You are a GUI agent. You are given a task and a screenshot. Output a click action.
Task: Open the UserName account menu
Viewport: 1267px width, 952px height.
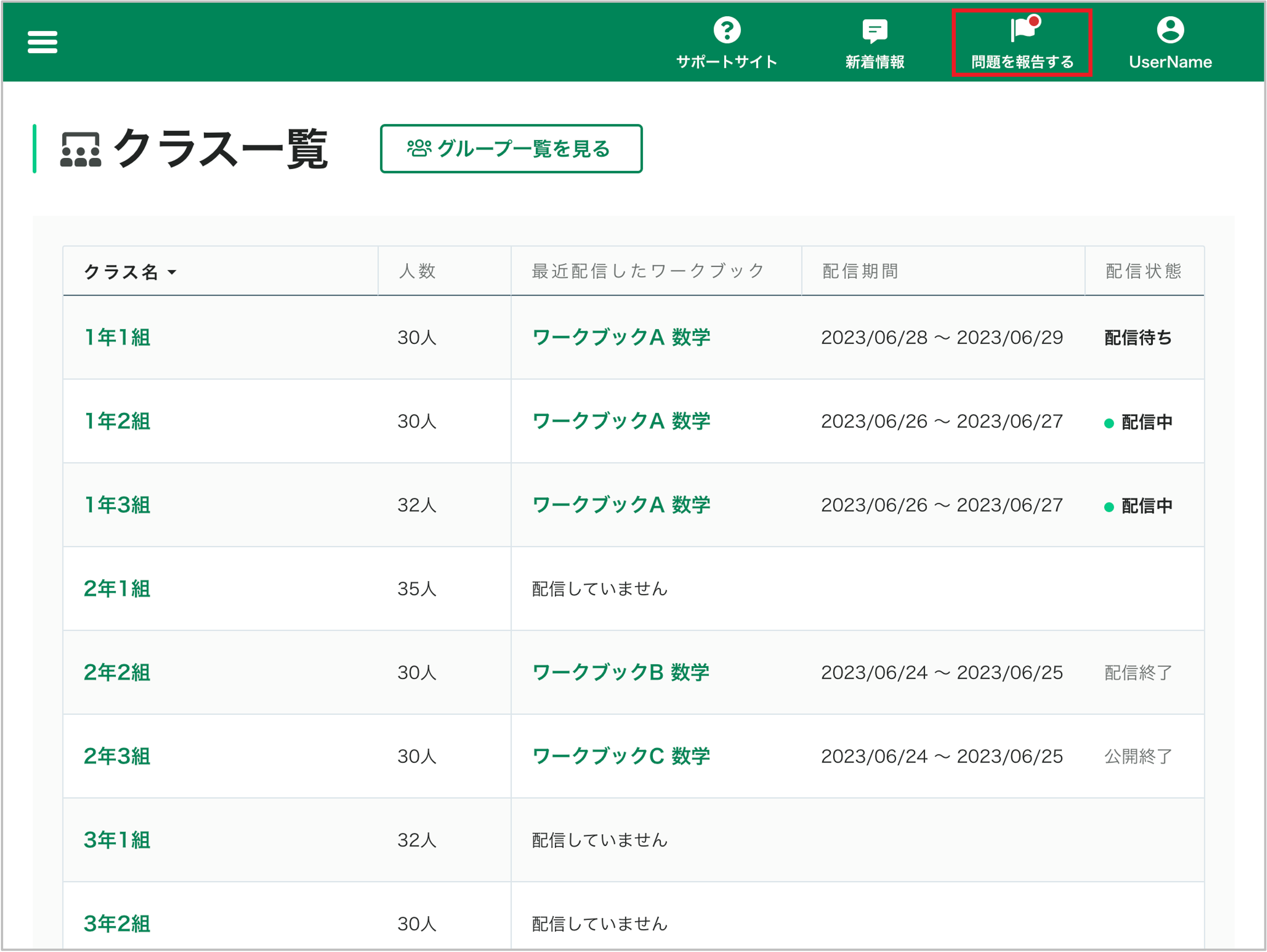[1170, 43]
